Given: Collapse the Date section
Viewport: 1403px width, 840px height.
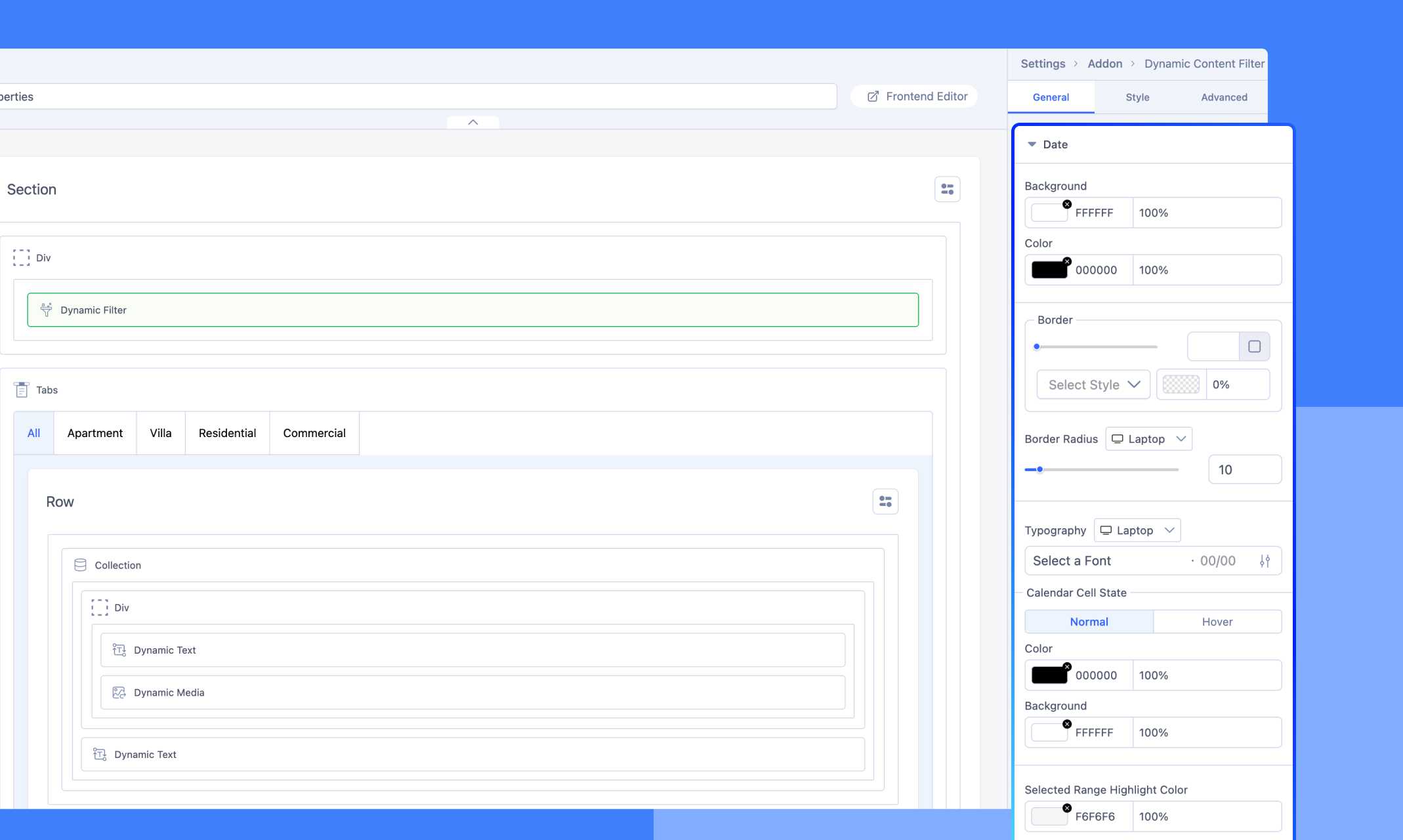Looking at the screenshot, I should (x=1032, y=144).
